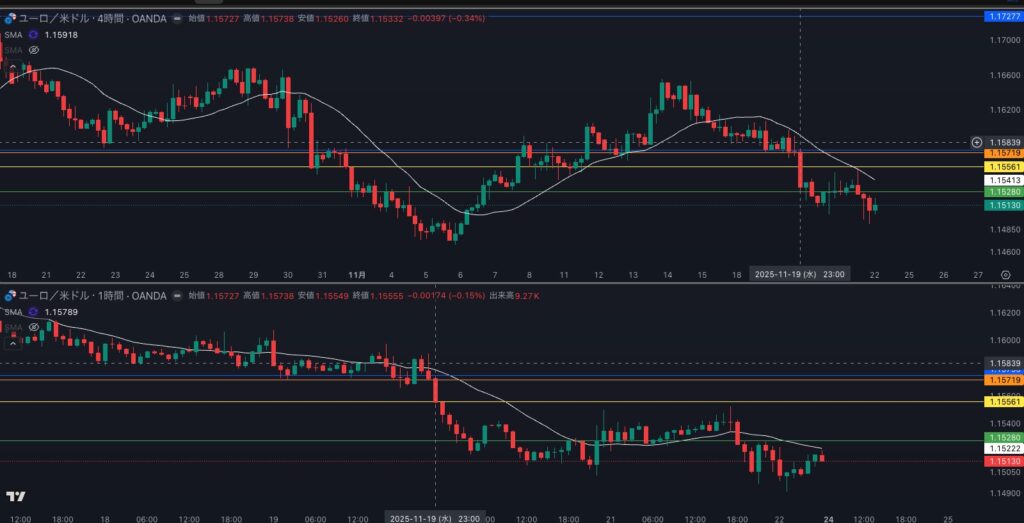Click the plus button beside the 1.15839 price label
The image size is (1024, 523).
coord(976,143)
